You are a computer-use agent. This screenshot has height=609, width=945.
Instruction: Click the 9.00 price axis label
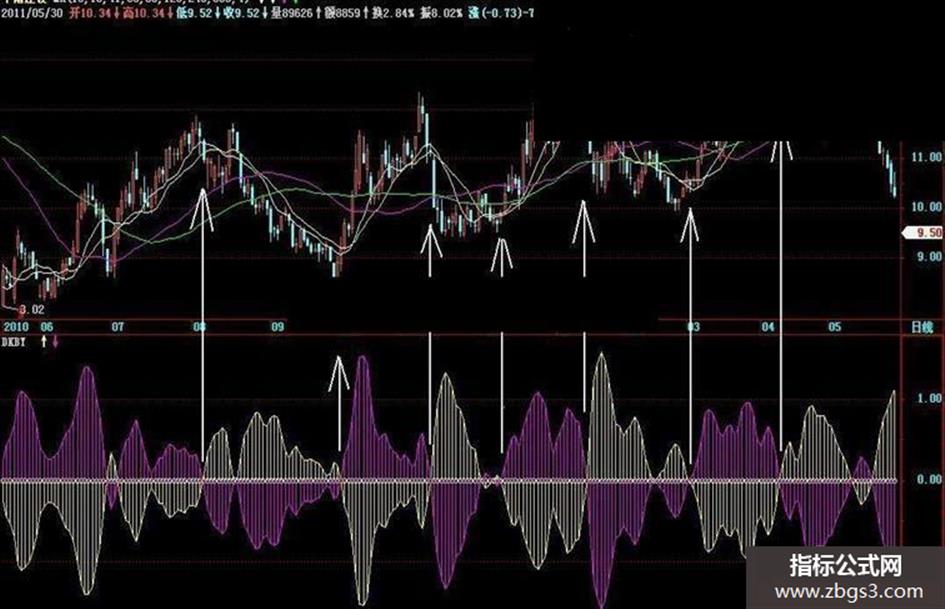929,256
